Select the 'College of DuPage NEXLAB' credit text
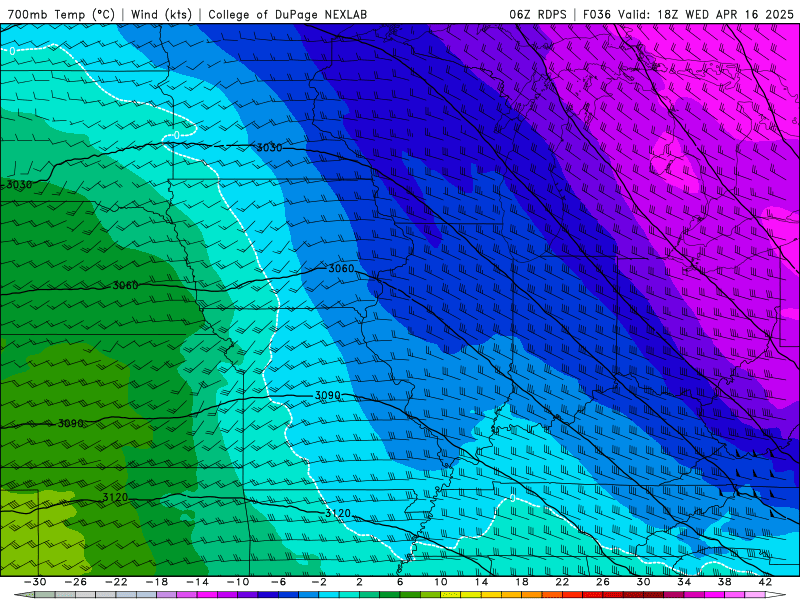 (287, 14)
